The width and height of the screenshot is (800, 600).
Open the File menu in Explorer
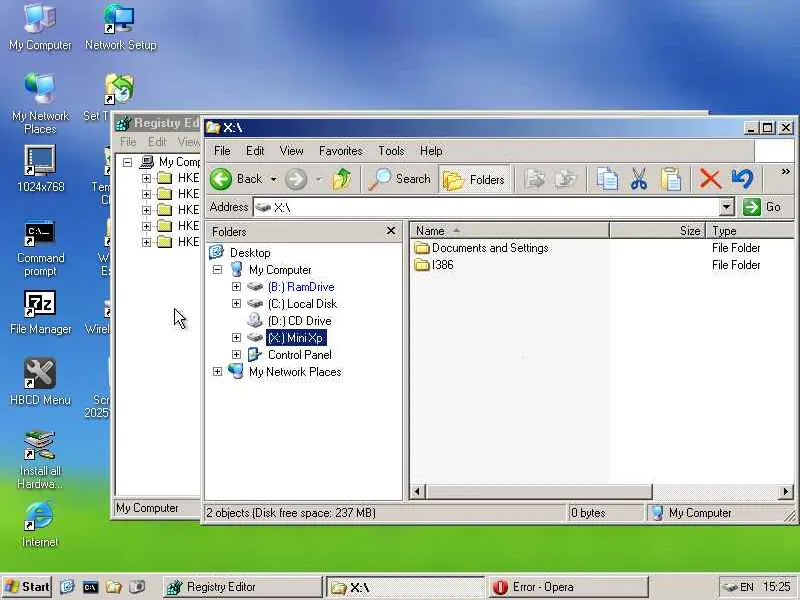(222, 151)
